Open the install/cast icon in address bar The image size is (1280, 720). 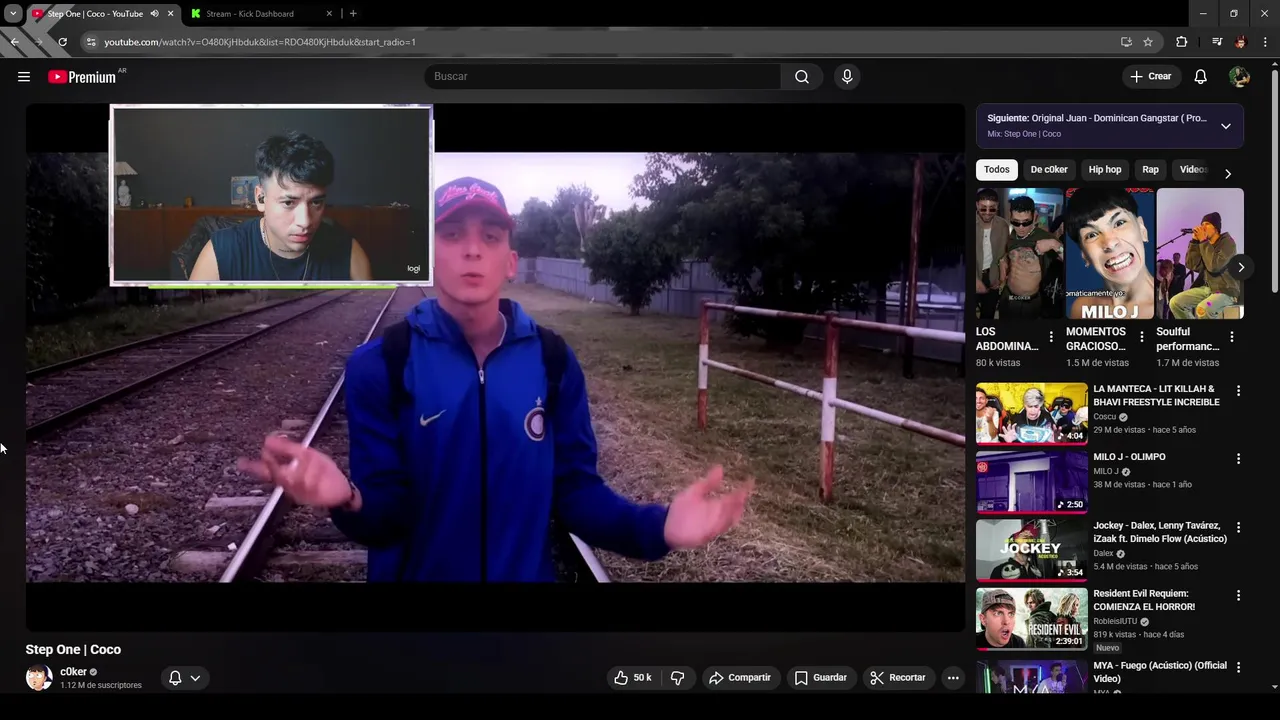[x=1126, y=42]
